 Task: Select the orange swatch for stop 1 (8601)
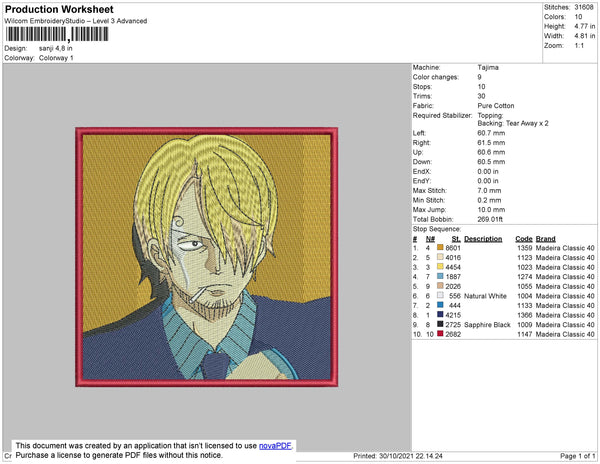(x=440, y=248)
